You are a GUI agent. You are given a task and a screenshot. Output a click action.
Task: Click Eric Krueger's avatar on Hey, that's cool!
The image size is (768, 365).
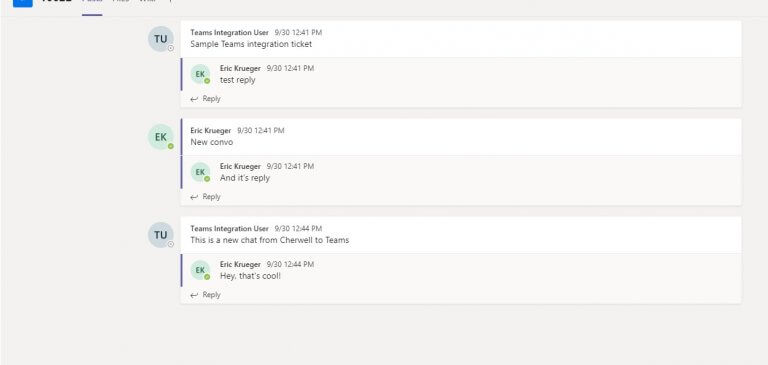tap(200, 270)
